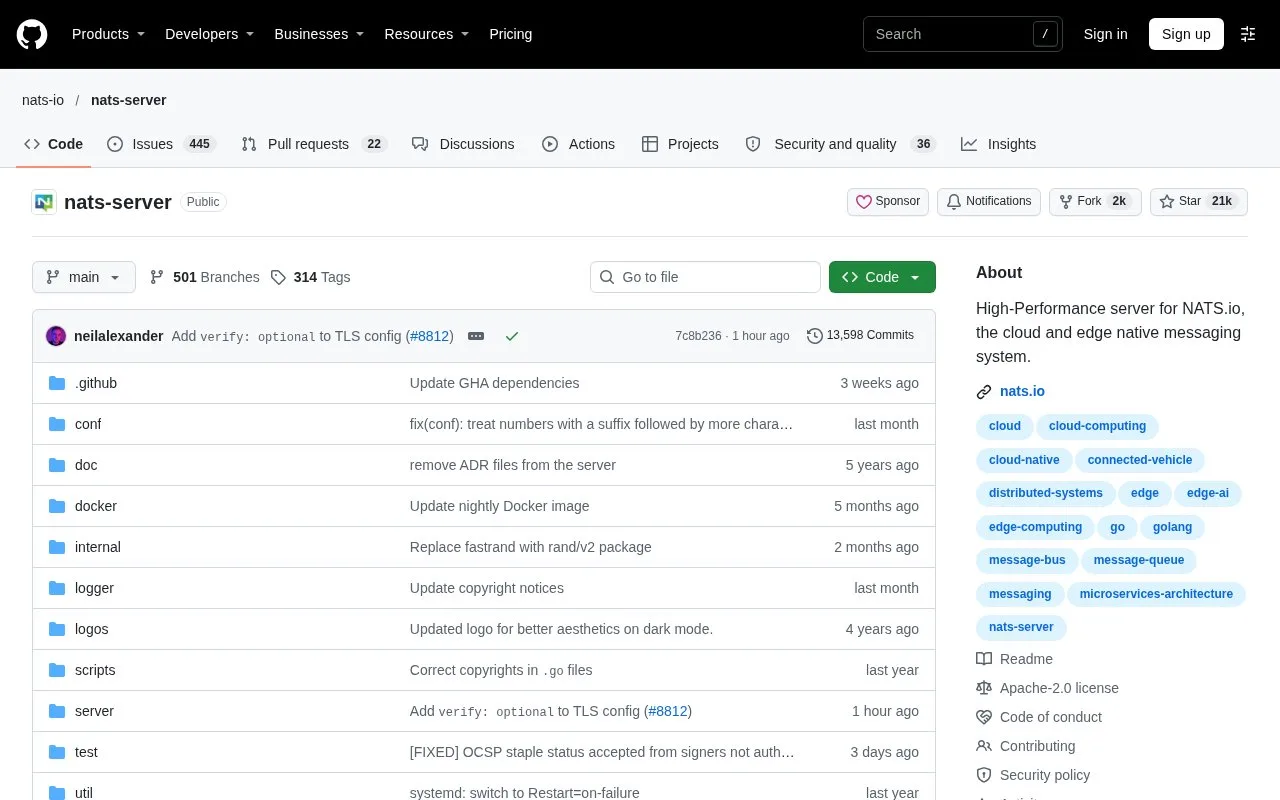1280x800 pixels.
Task: View the 501 Branches list
Action: pos(204,277)
